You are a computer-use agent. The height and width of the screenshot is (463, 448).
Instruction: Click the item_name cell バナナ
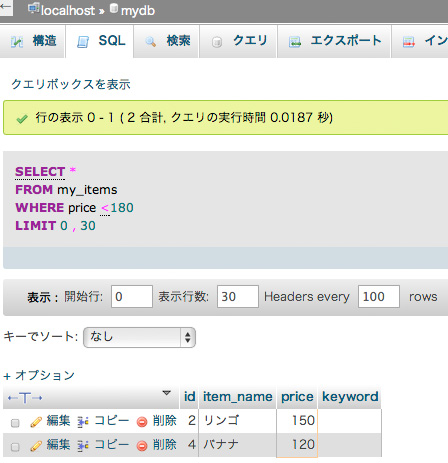point(237,445)
